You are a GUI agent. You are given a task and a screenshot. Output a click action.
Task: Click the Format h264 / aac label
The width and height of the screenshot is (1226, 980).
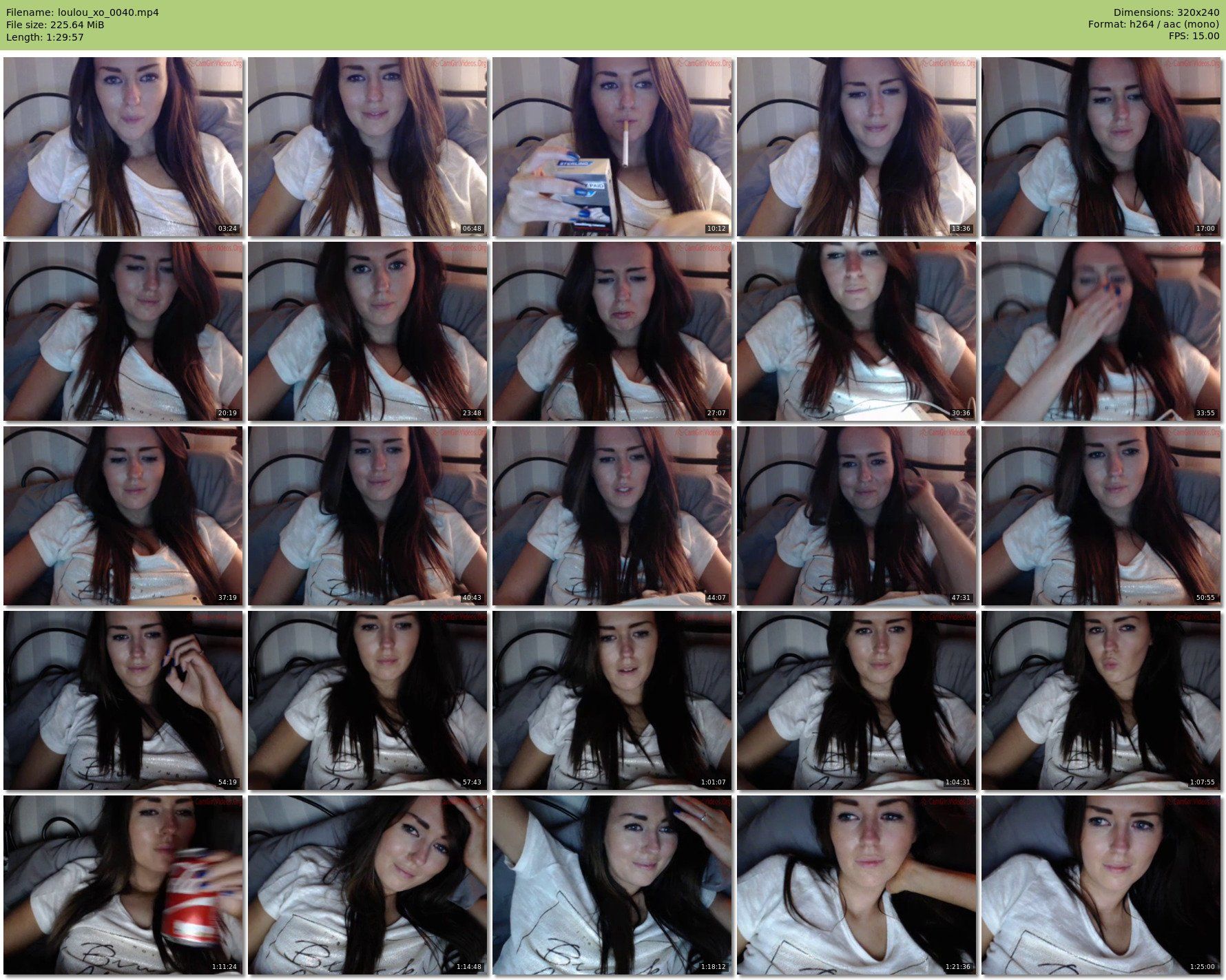point(1153,25)
